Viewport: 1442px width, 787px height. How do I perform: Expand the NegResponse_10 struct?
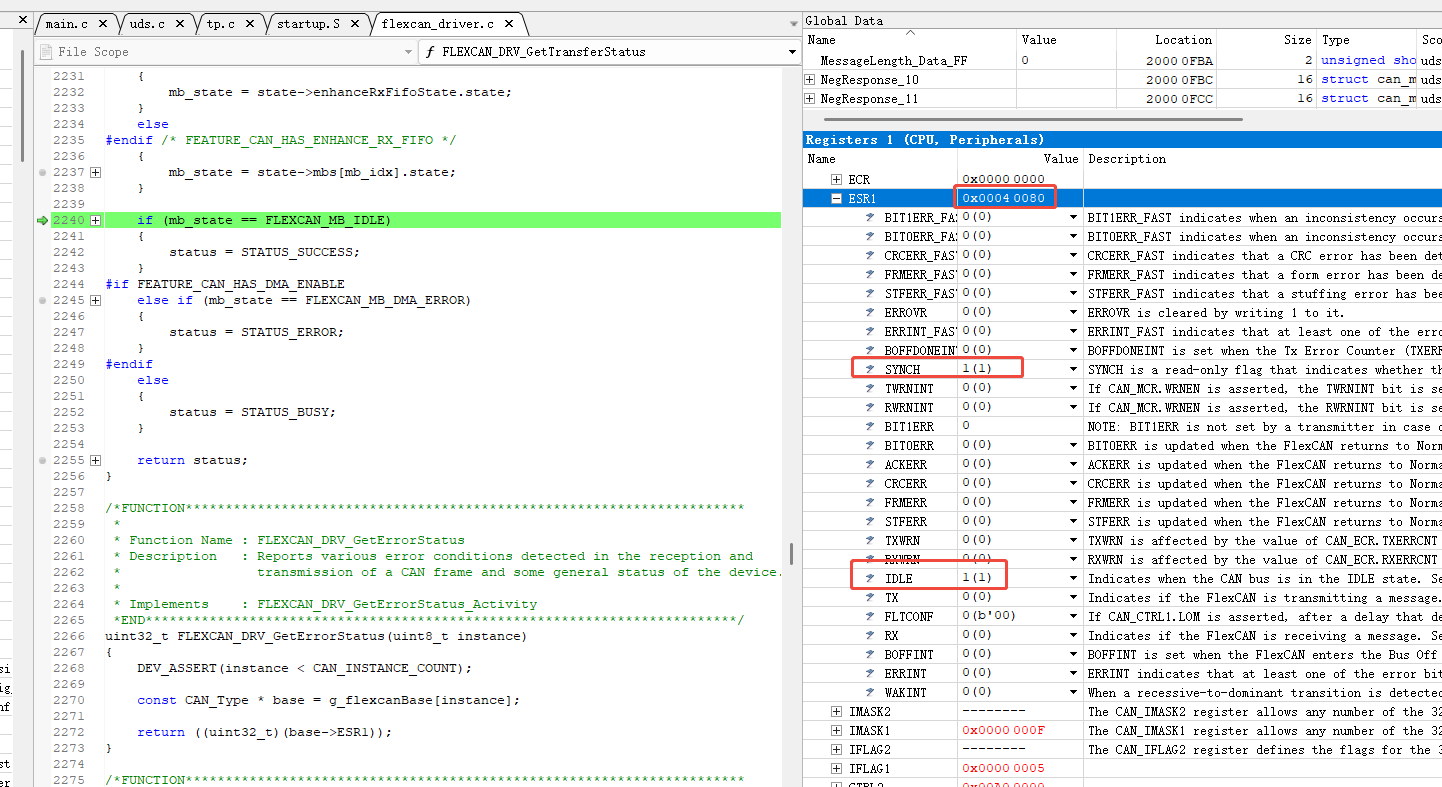click(810, 80)
